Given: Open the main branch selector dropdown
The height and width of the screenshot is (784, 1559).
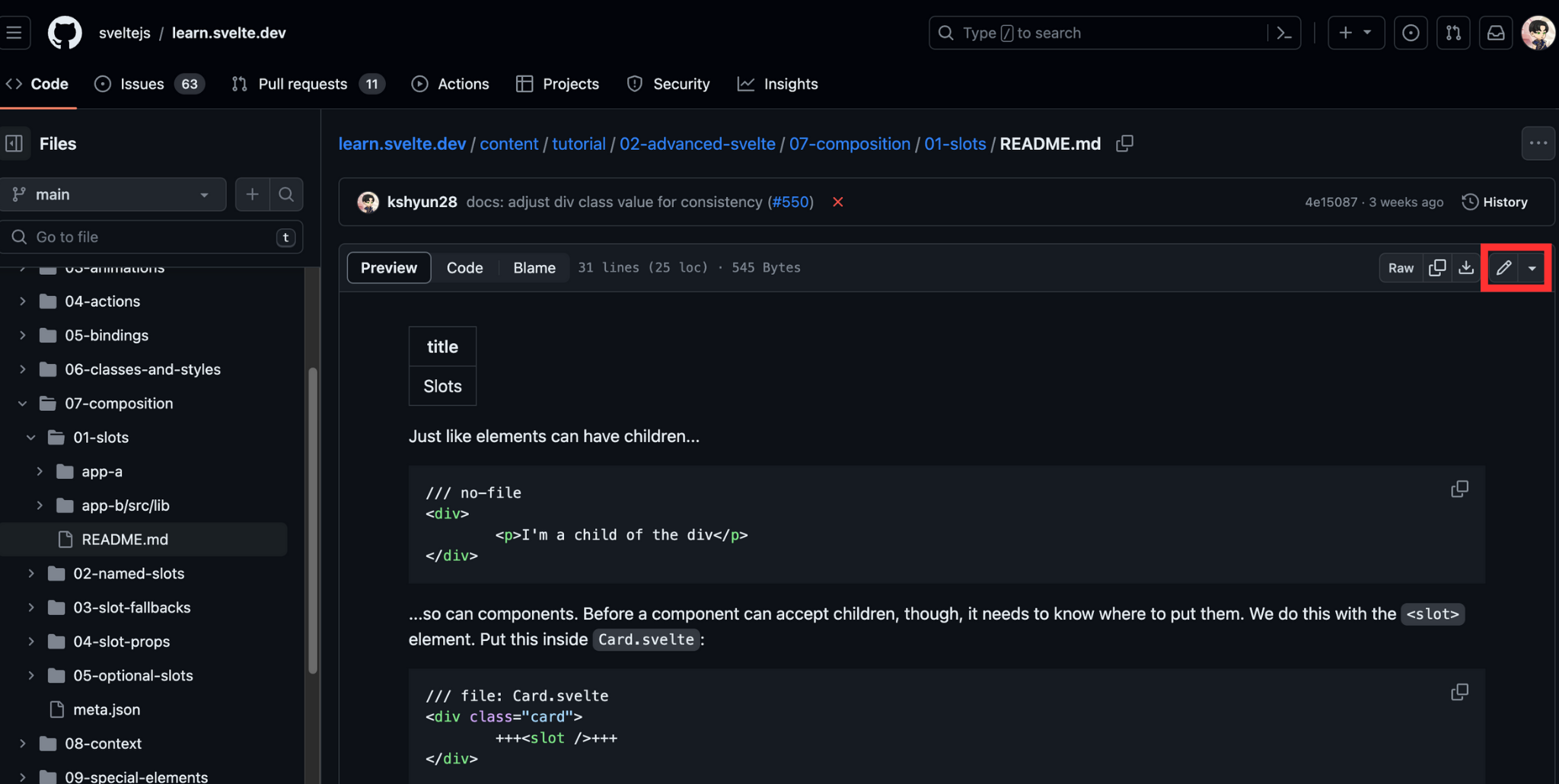Looking at the screenshot, I should (x=113, y=194).
